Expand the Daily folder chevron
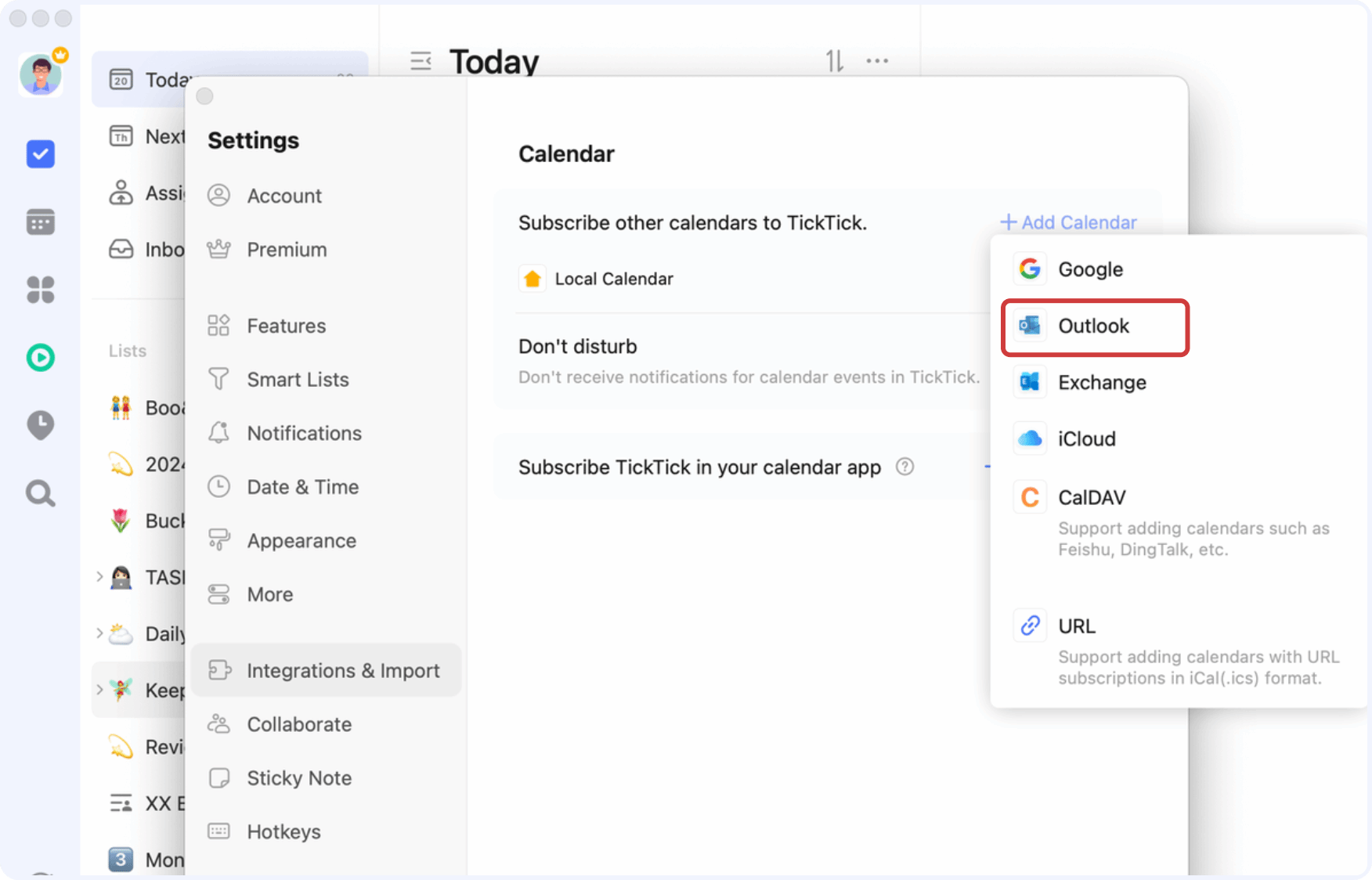The image size is (1372, 880). 99,633
